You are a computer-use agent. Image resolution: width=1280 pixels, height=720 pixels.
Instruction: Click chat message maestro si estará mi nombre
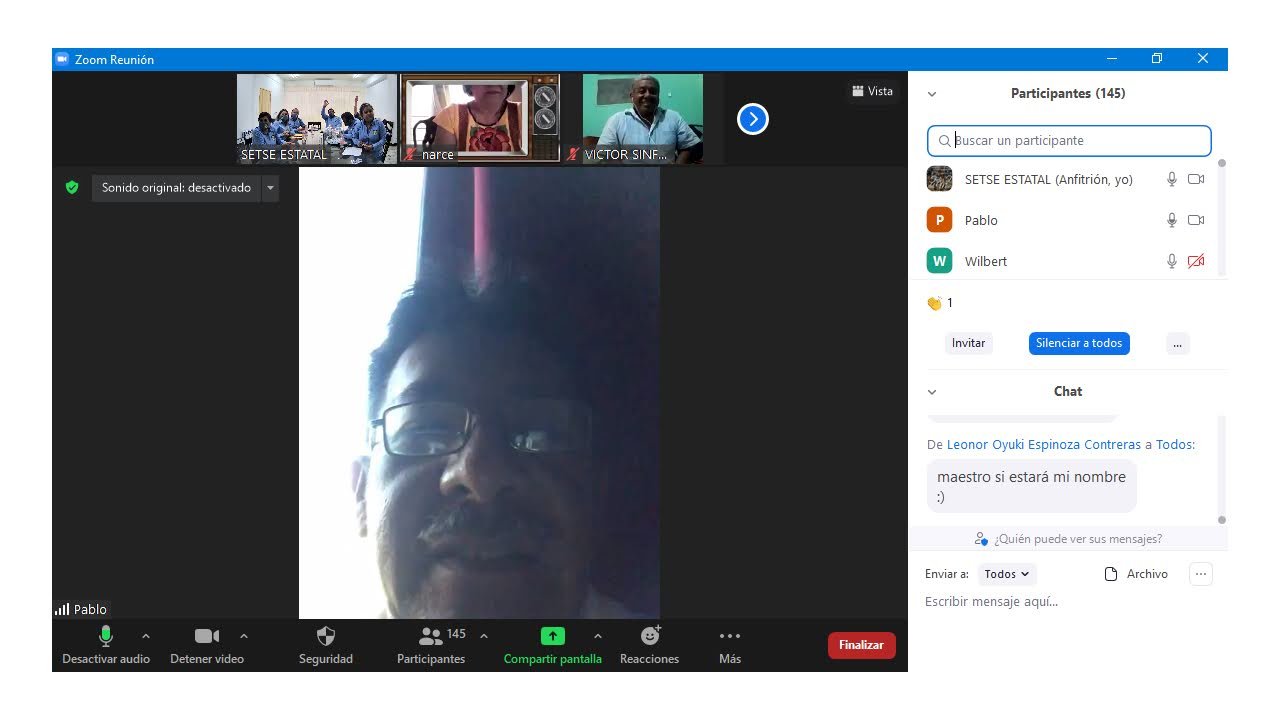tap(1031, 486)
